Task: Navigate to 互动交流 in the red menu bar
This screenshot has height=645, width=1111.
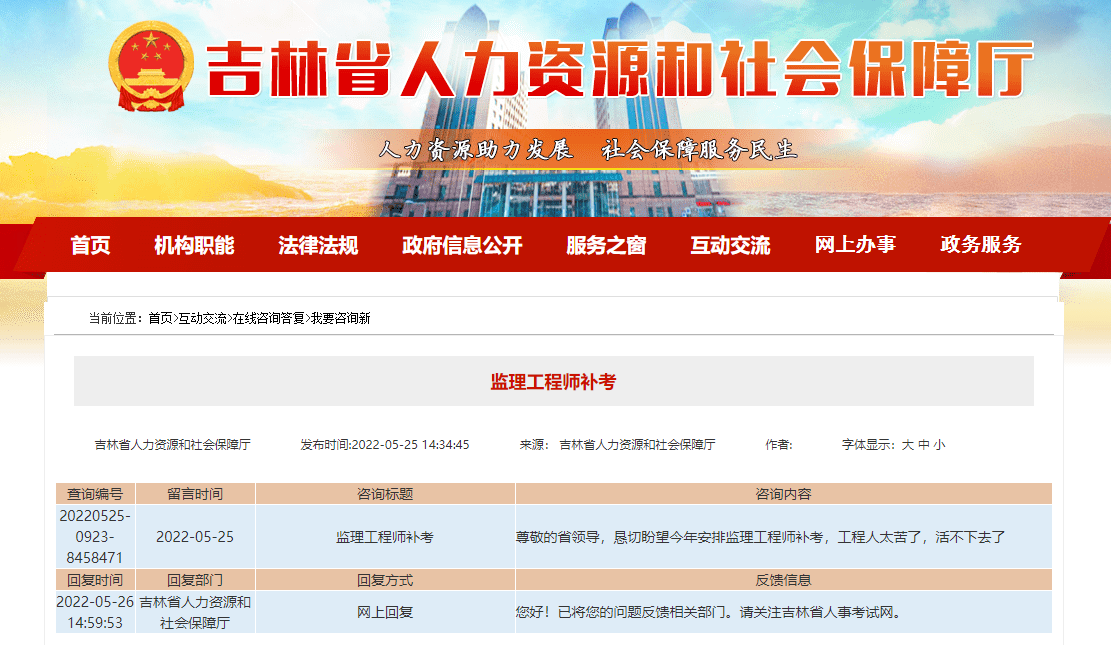Action: click(x=730, y=245)
